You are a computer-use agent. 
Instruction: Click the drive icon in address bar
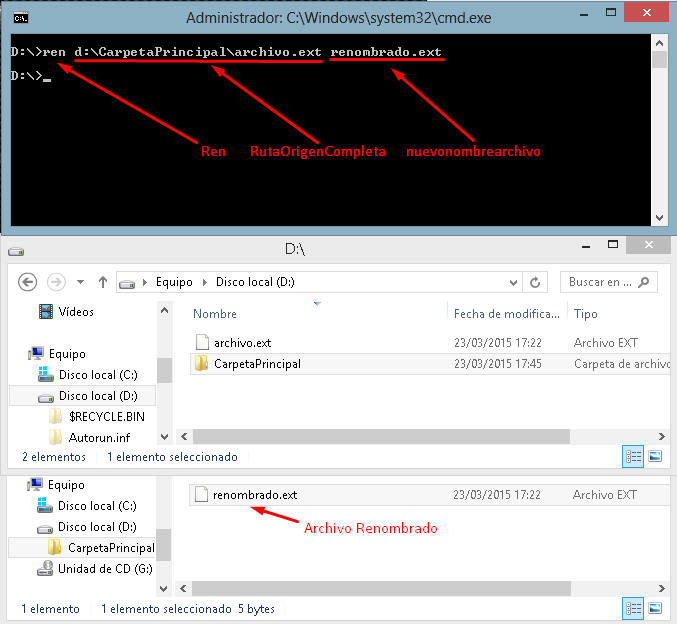tap(127, 283)
